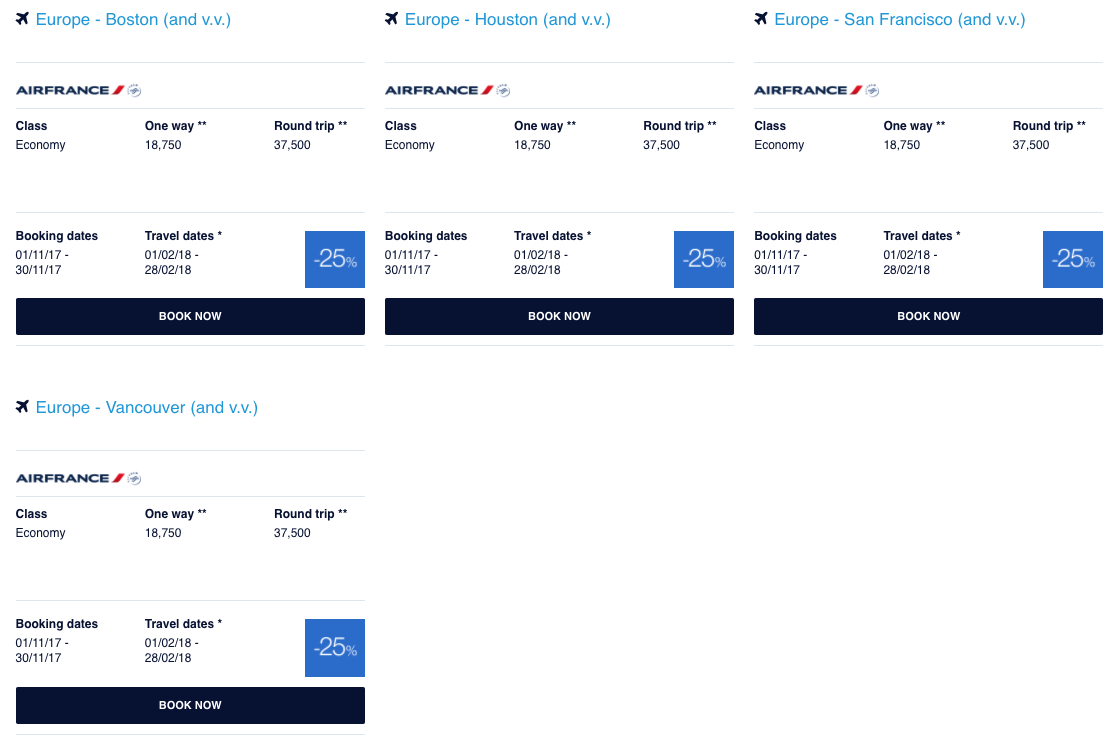Click booking dates 01/11/17 - 30/11/17 for Vancouver
Screen dimensions: 1118x745
click(x=42, y=650)
